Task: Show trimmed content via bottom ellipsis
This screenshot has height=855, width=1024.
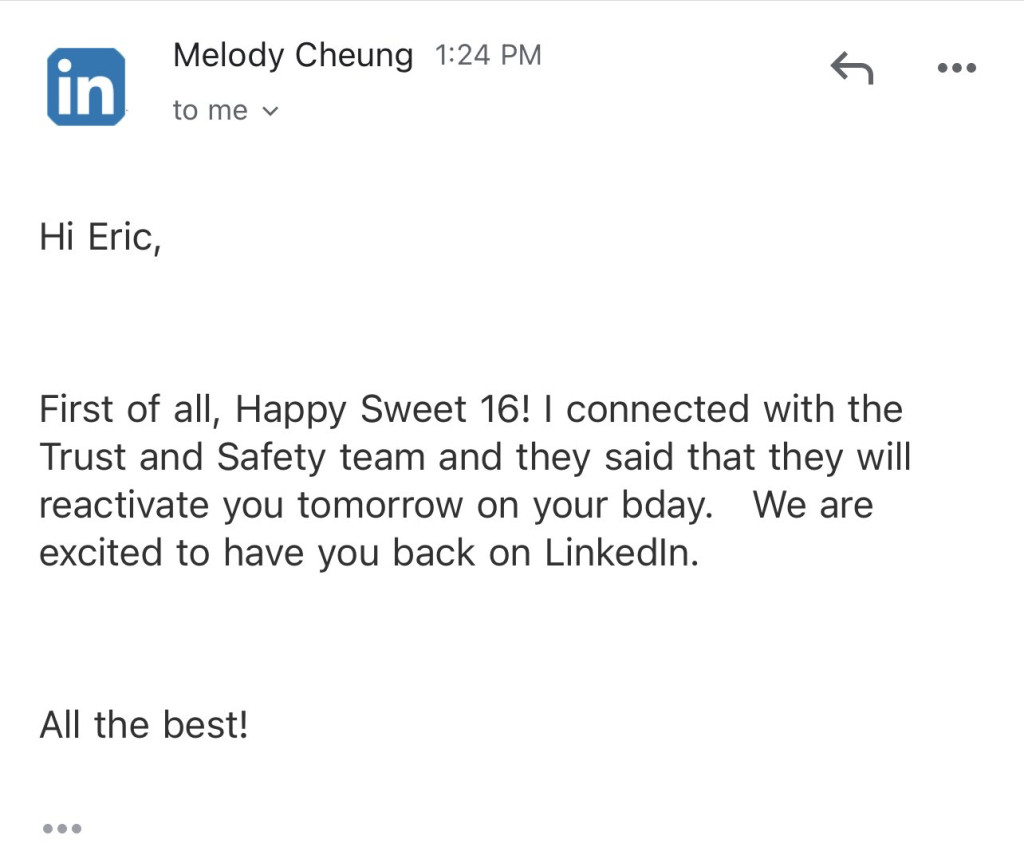Action: [61, 828]
